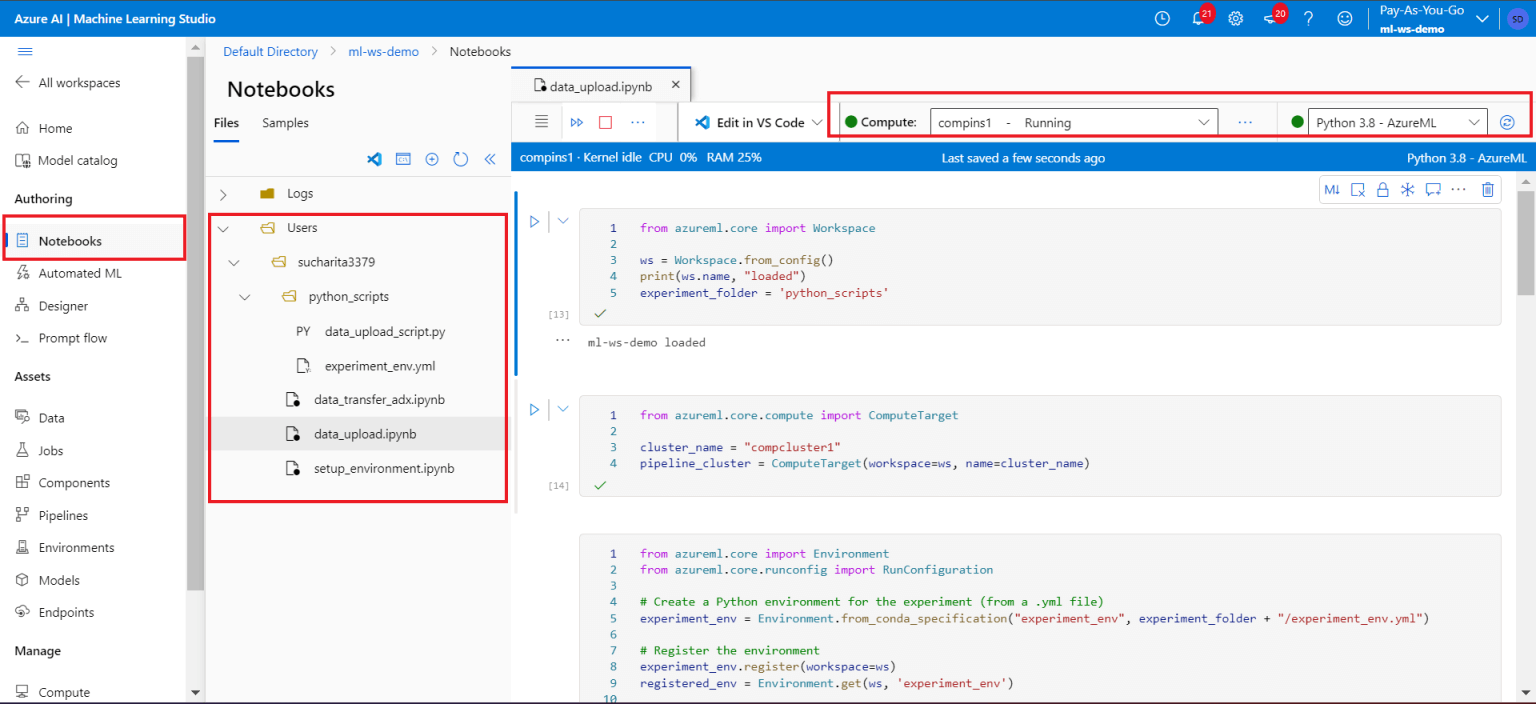
Task: Refresh the file explorer list
Action: pos(461,159)
